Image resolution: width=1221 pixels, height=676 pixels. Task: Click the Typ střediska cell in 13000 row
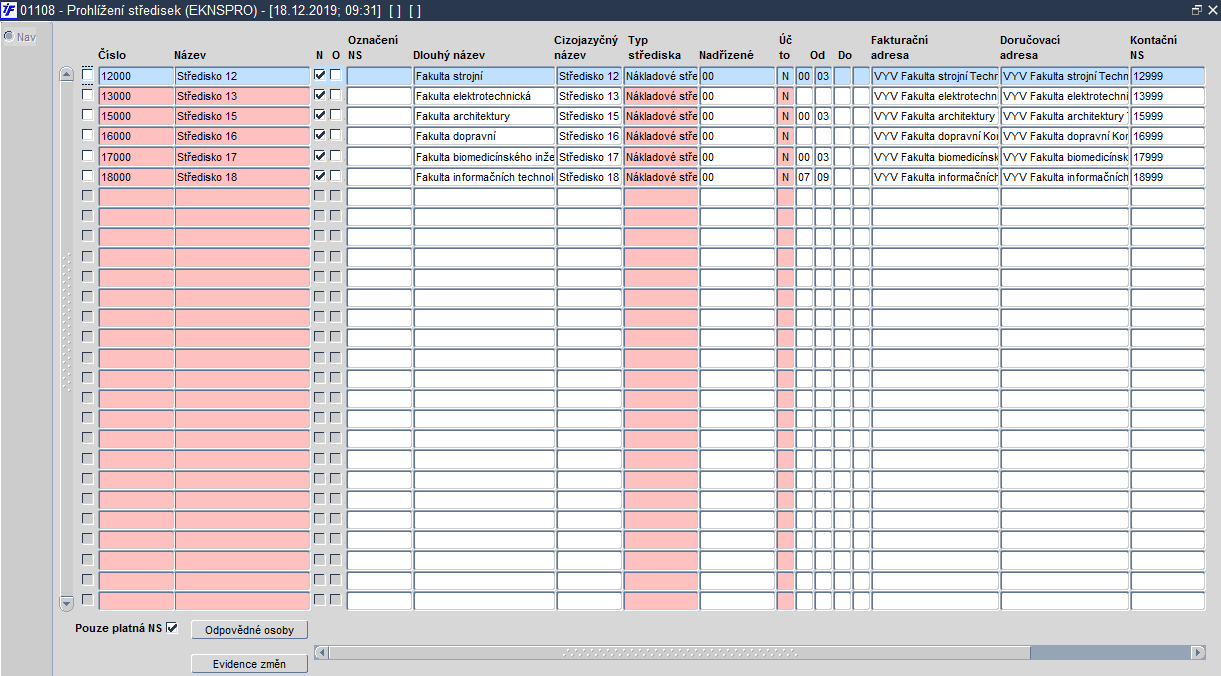tap(661, 96)
